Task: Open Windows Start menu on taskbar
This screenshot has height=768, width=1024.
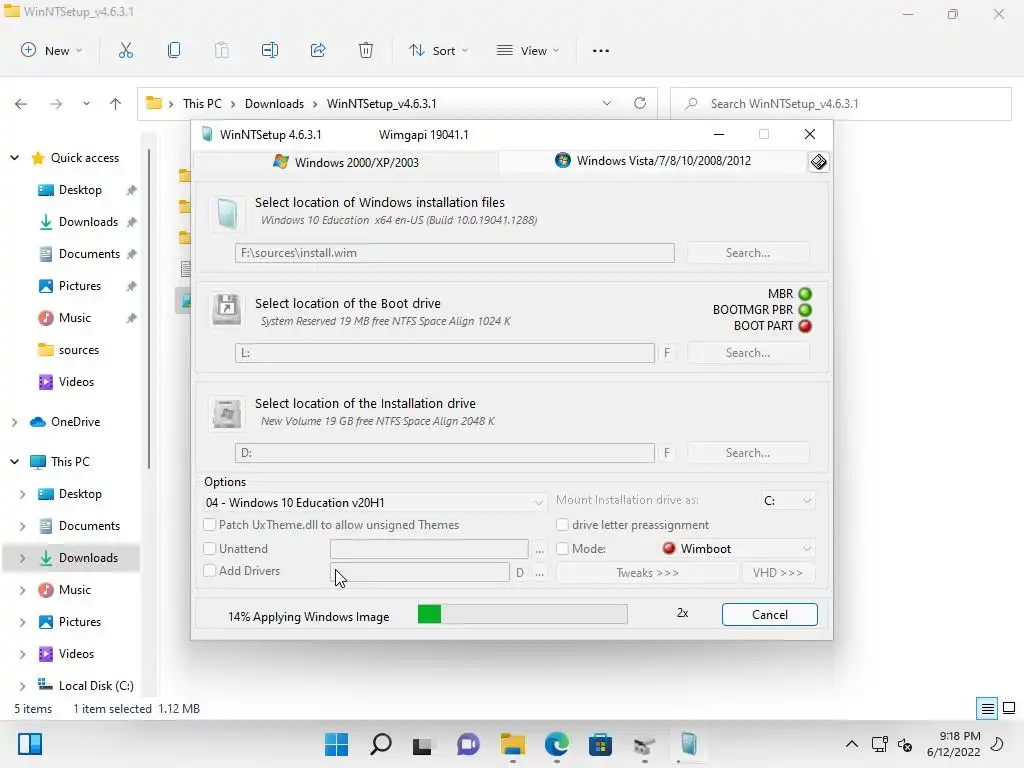Action: pos(336,744)
